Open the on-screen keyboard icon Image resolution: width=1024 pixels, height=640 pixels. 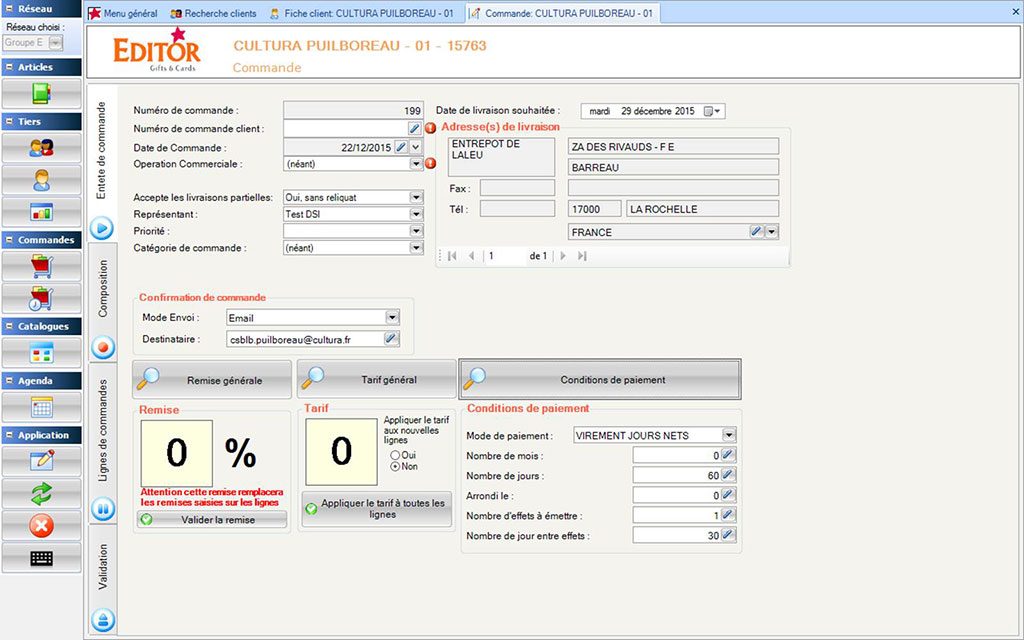[41, 558]
